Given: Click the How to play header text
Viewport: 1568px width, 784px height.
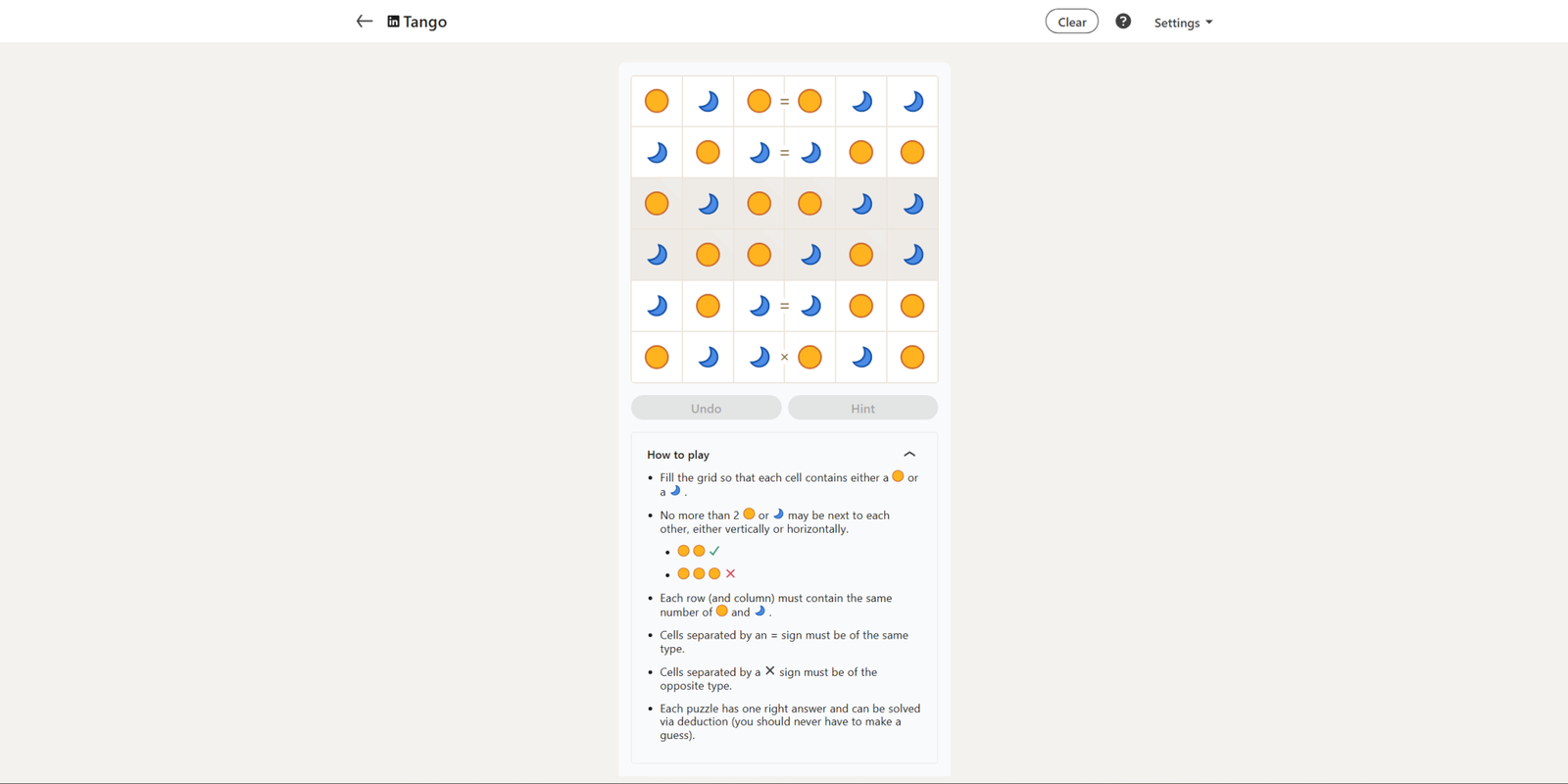Looking at the screenshot, I should click(678, 455).
